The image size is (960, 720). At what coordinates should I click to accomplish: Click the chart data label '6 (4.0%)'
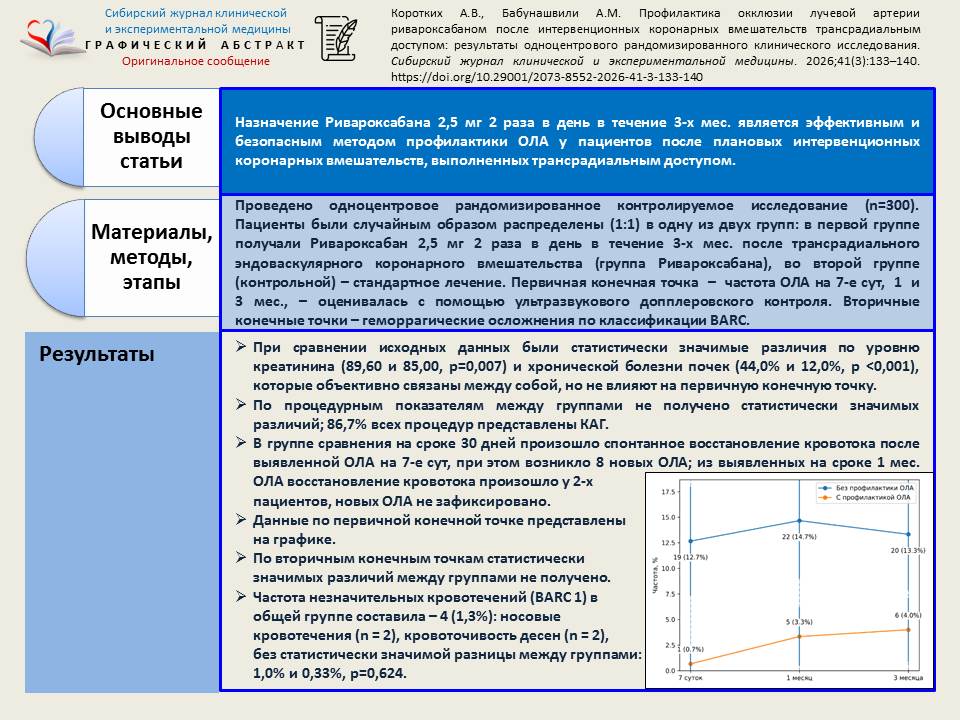(907, 615)
